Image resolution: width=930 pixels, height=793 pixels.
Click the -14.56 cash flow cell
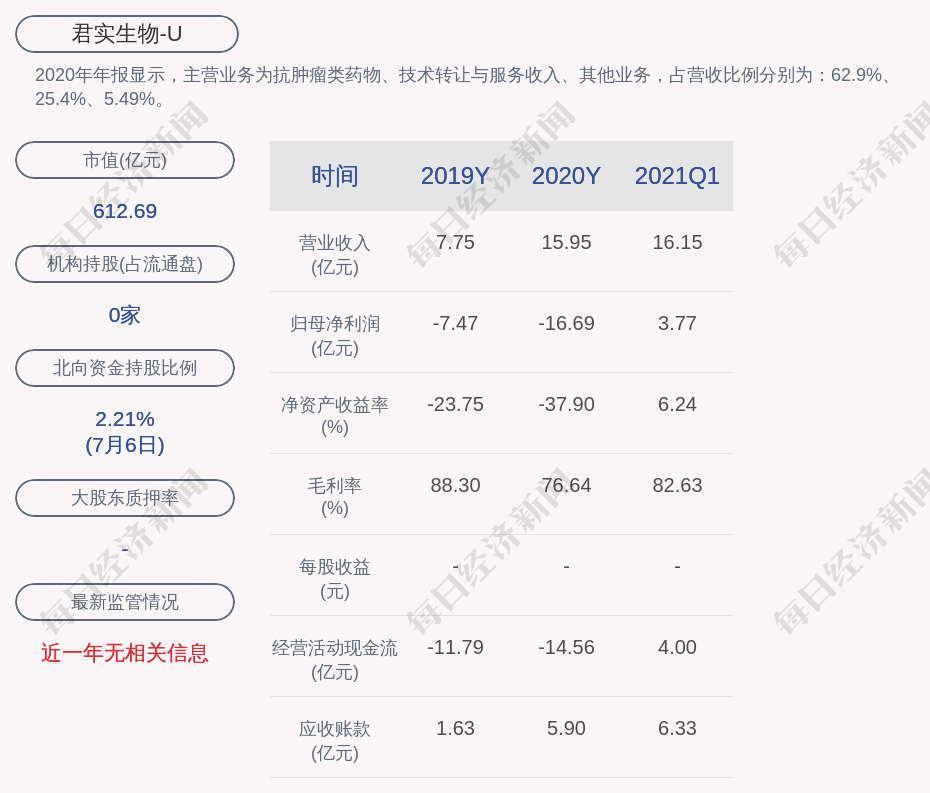(566, 647)
